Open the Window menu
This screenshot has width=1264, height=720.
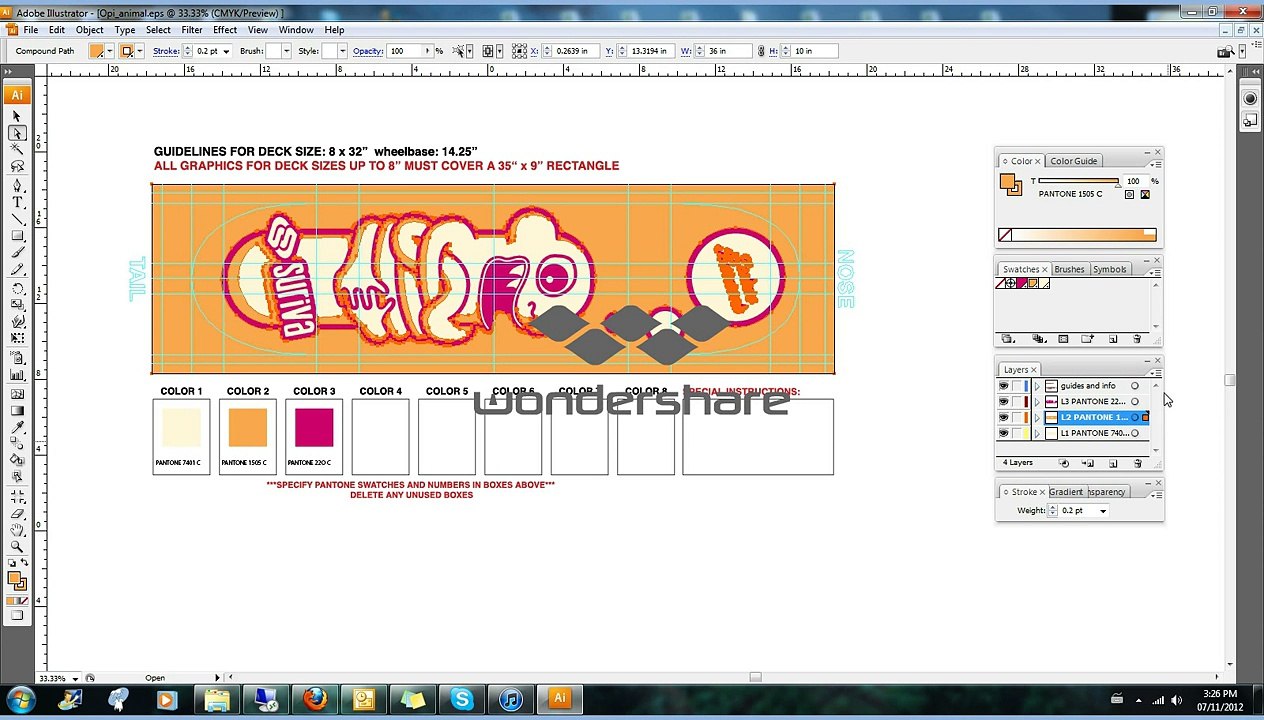coord(296,30)
